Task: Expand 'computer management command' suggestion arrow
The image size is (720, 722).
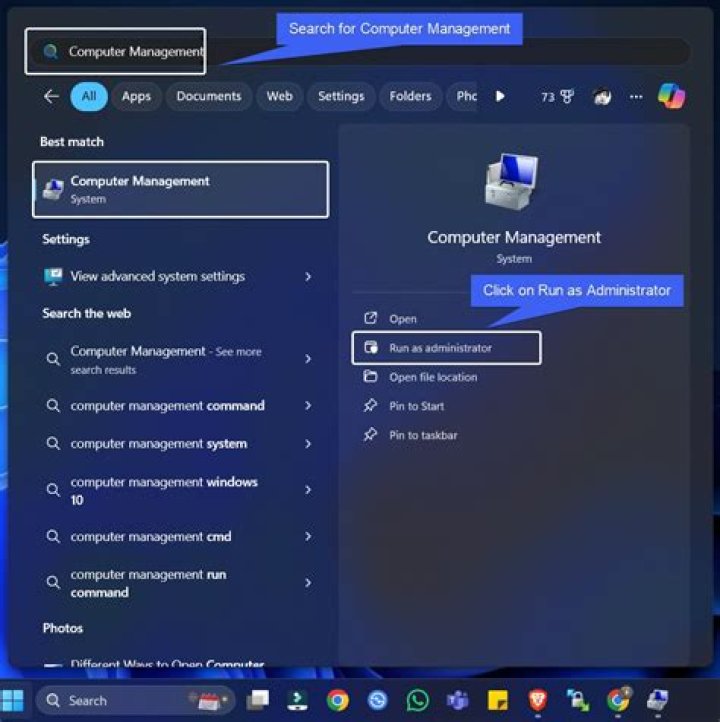Action: click(308, 406)
